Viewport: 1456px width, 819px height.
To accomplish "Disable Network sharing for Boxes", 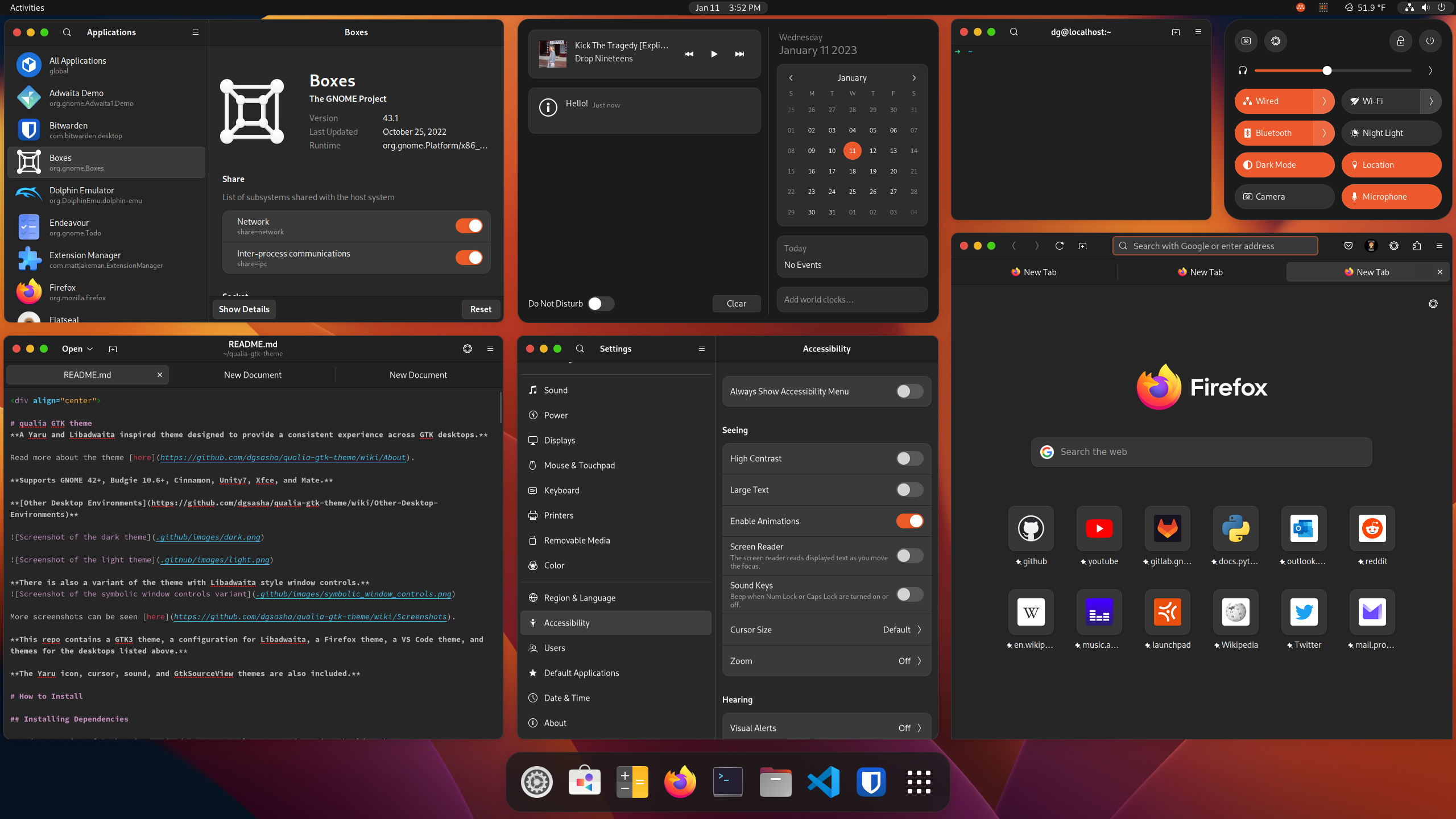I will click(x=469, y=226).
